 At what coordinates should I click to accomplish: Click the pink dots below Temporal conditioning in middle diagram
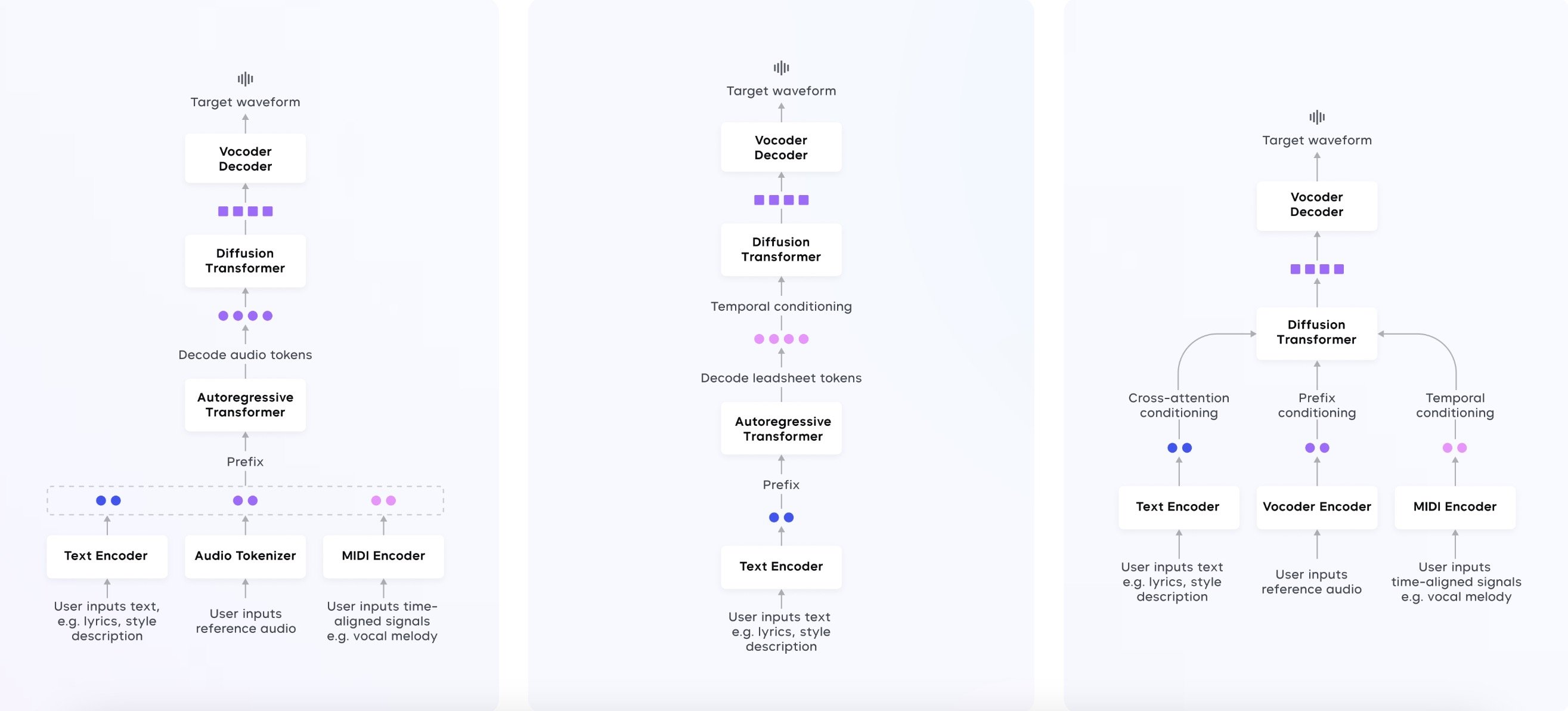click(781, 339)
